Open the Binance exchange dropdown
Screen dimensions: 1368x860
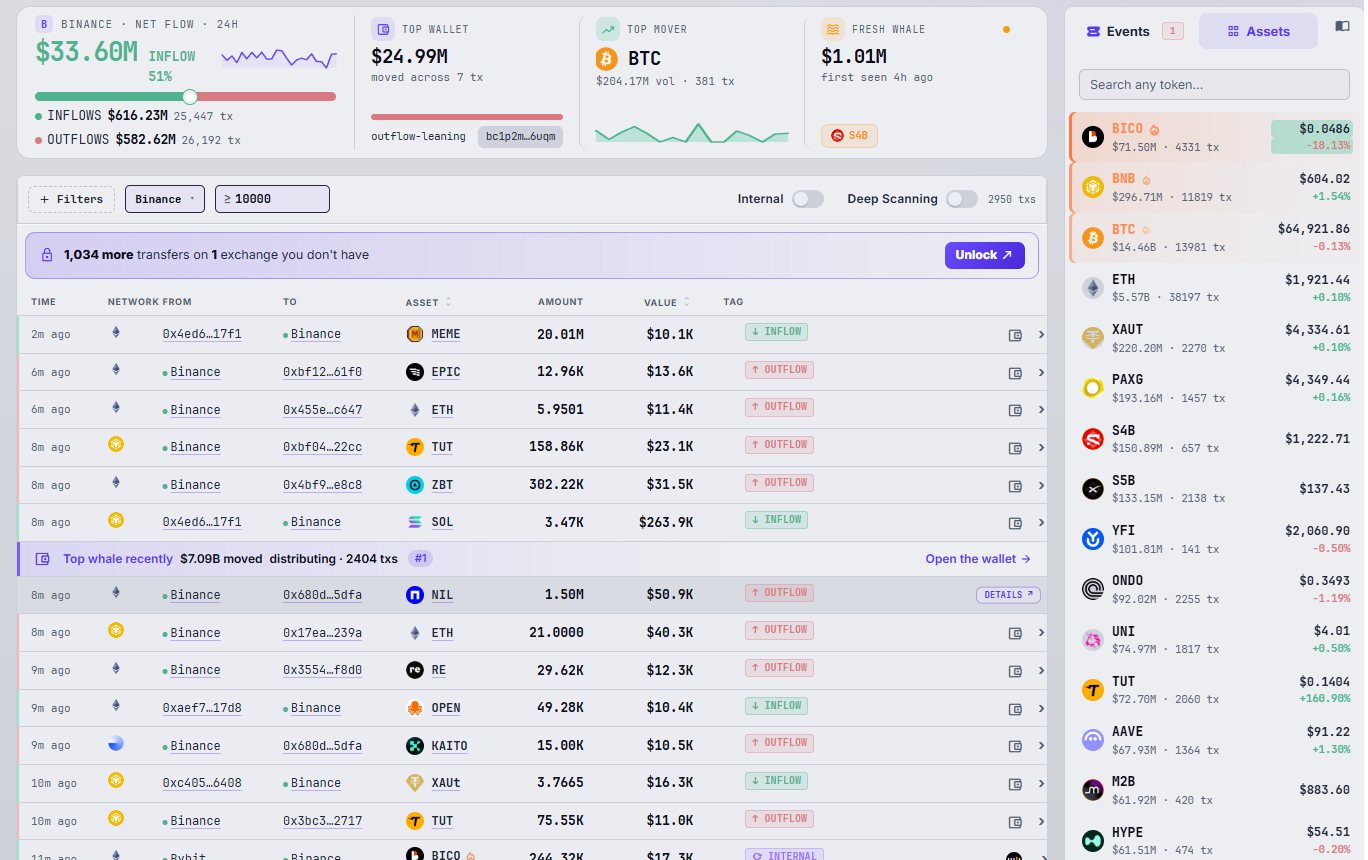click(x=165, y=199)
